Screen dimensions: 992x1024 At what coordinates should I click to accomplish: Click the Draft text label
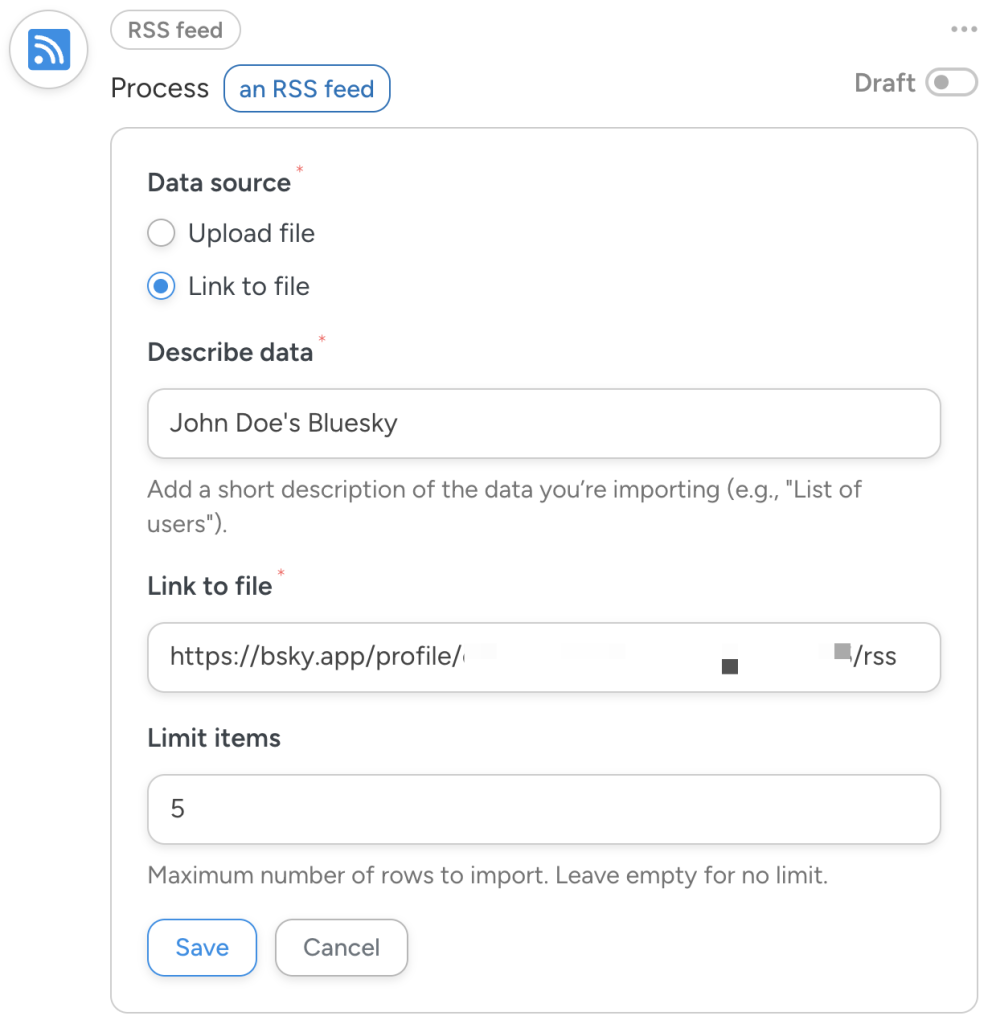click(885, 83)
